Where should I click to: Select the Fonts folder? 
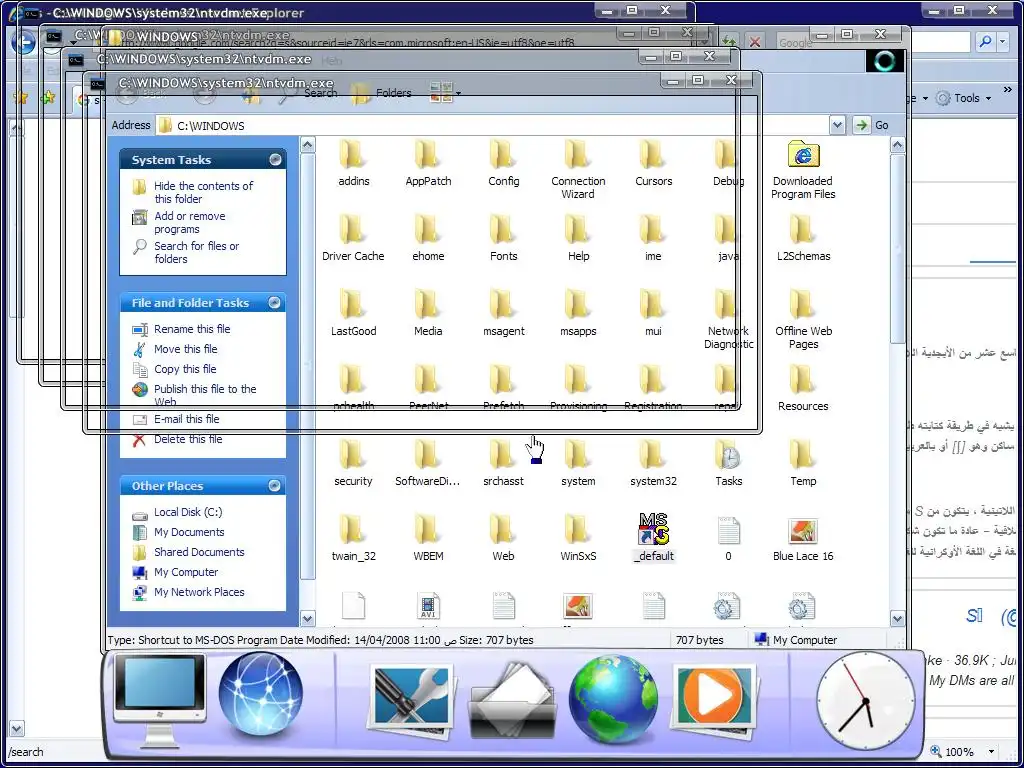[503, 239]
